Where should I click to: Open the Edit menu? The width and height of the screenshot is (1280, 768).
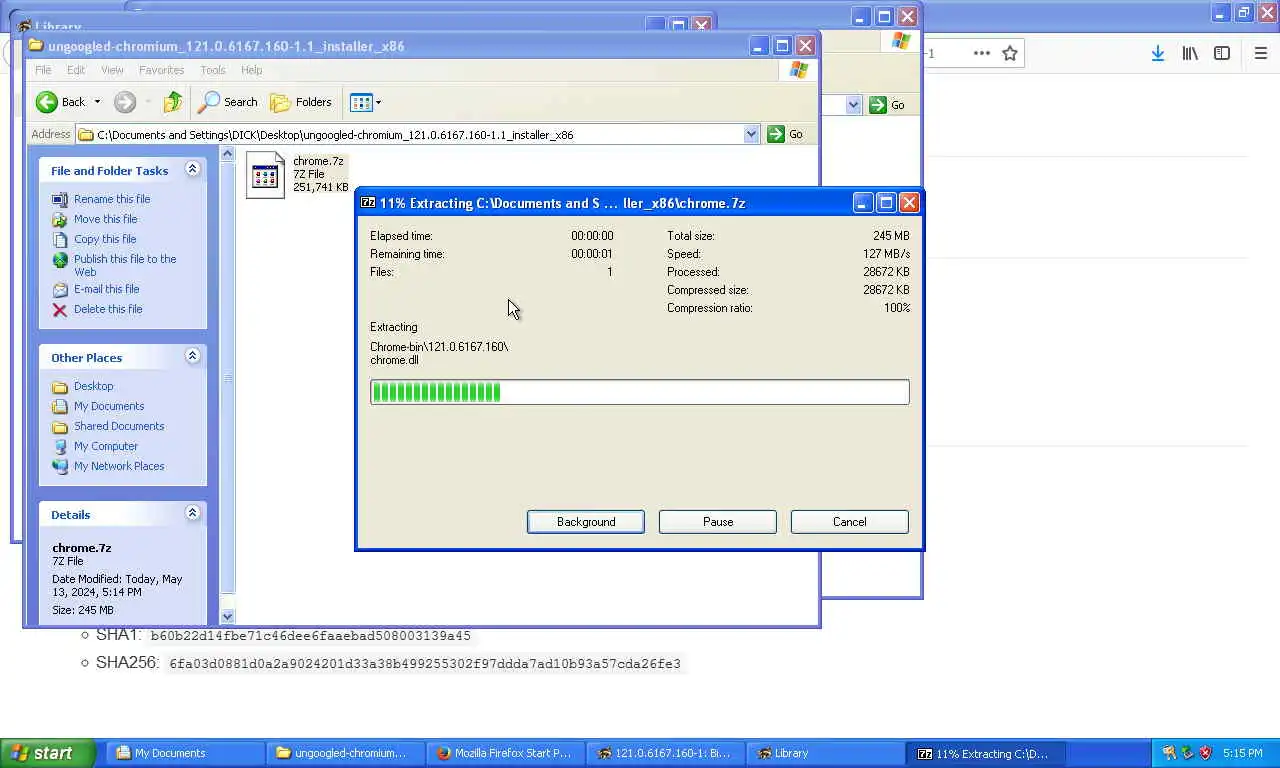[x=76, y=70]
